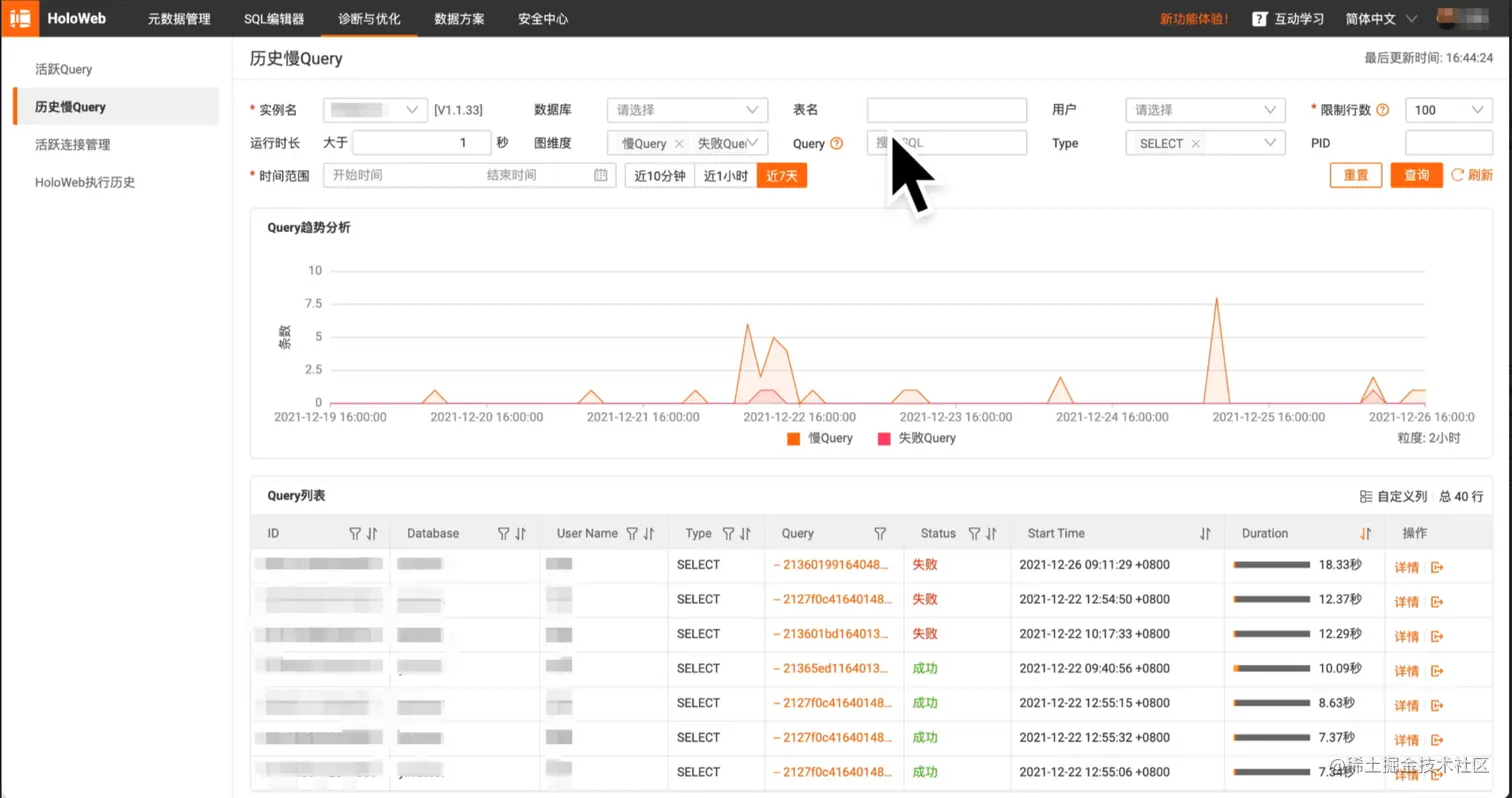
Task: Switch to the 诊断与优化 tab
Action: point(369,19)
